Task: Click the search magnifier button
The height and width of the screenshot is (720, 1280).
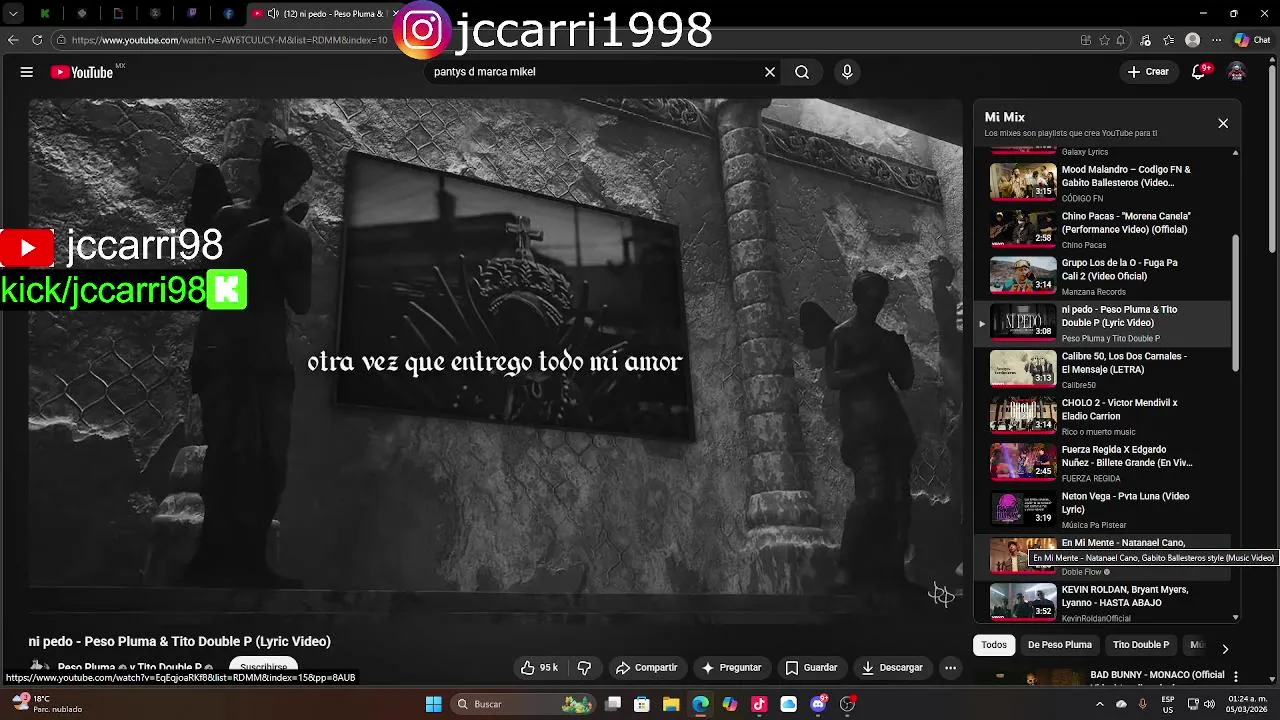Action: (x=802, y=72)
